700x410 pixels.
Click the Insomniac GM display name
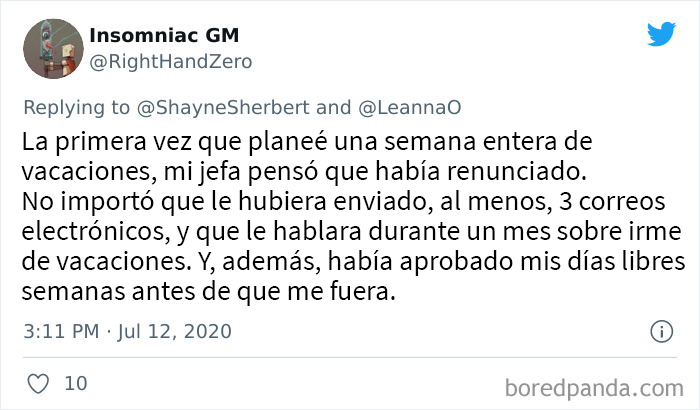point(164,35)
